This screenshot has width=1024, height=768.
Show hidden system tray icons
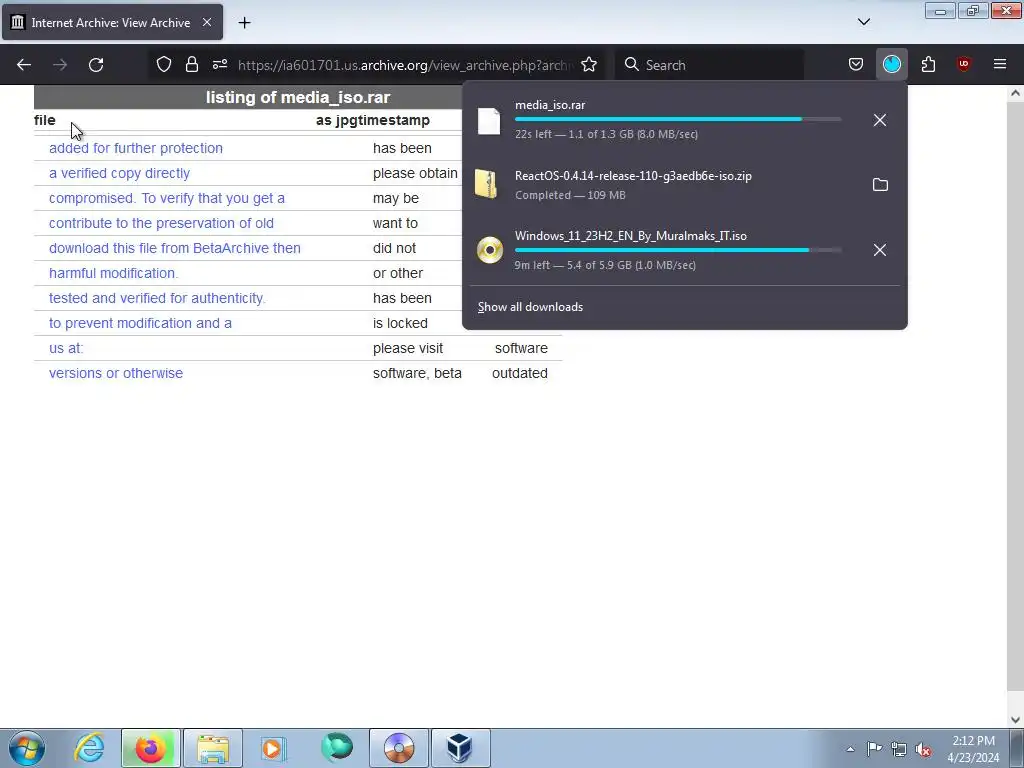coord(850,749)
